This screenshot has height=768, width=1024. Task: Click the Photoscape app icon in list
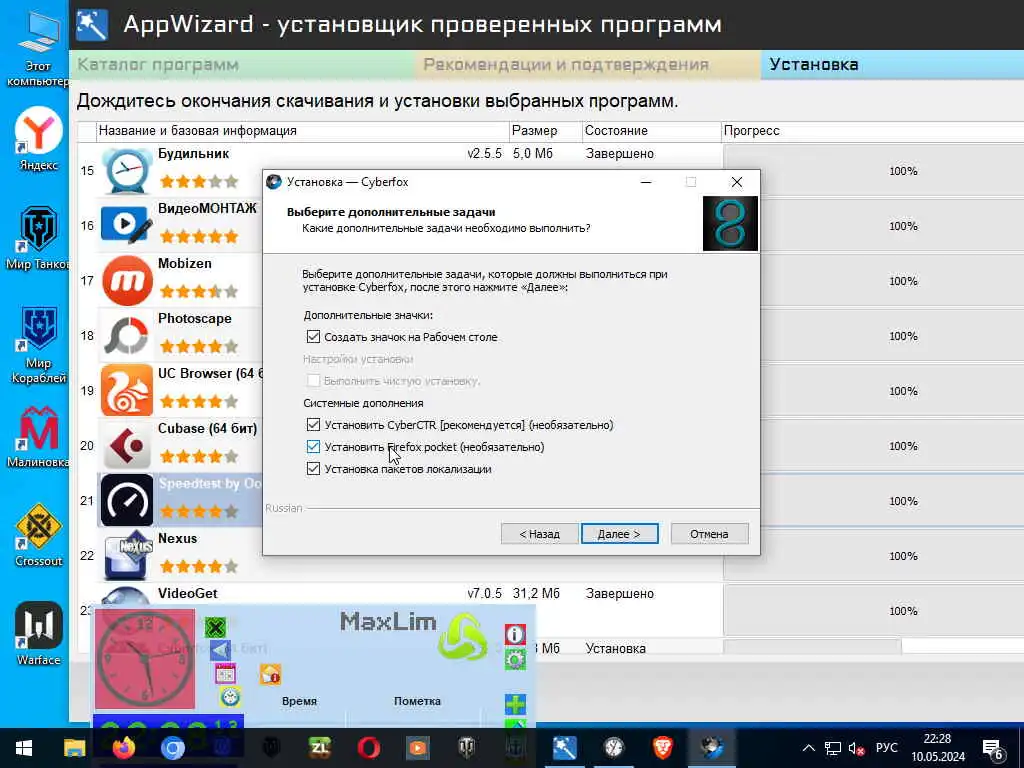click(127, 336)
